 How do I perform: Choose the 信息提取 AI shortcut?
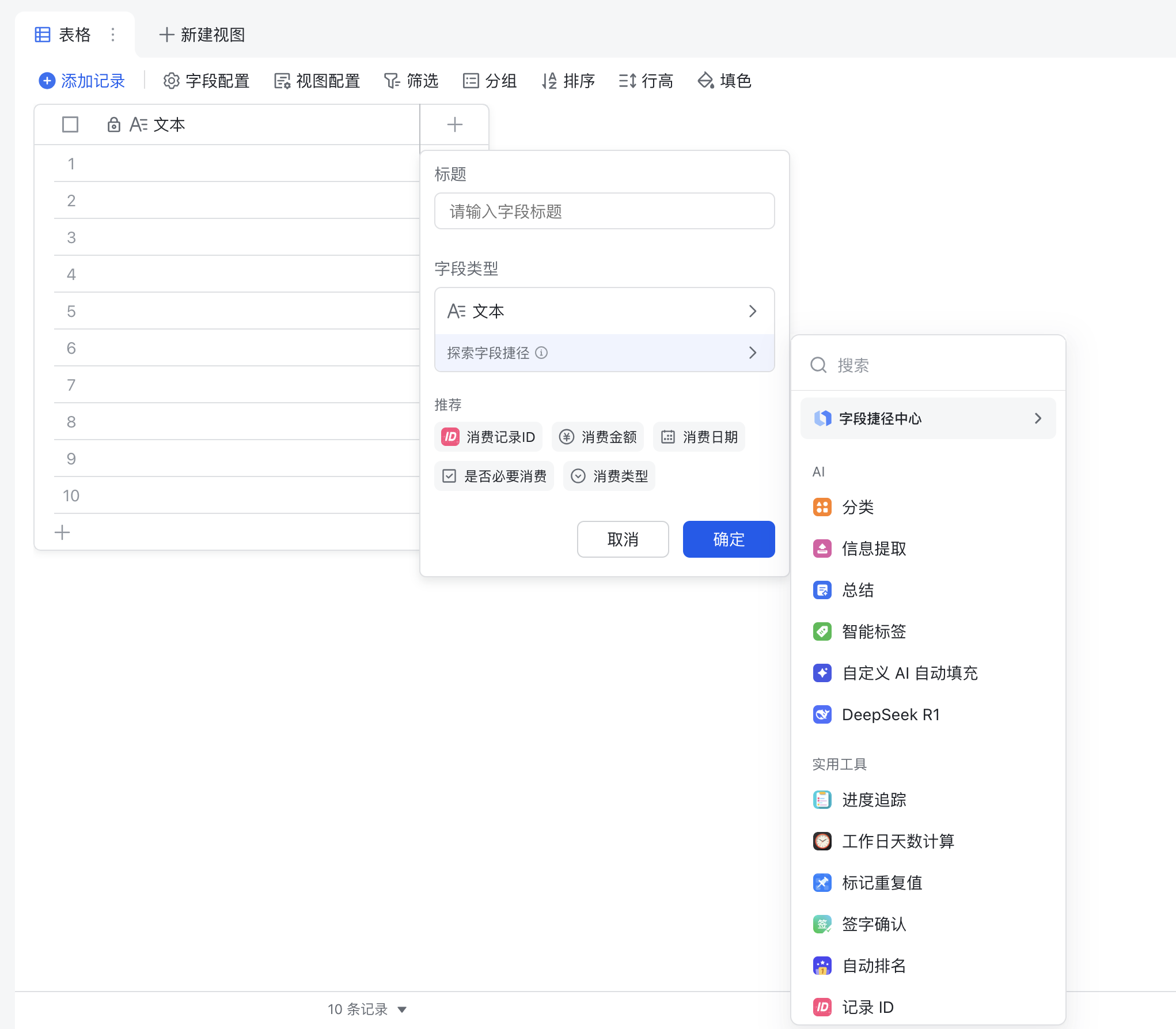(x=874, y=548)
